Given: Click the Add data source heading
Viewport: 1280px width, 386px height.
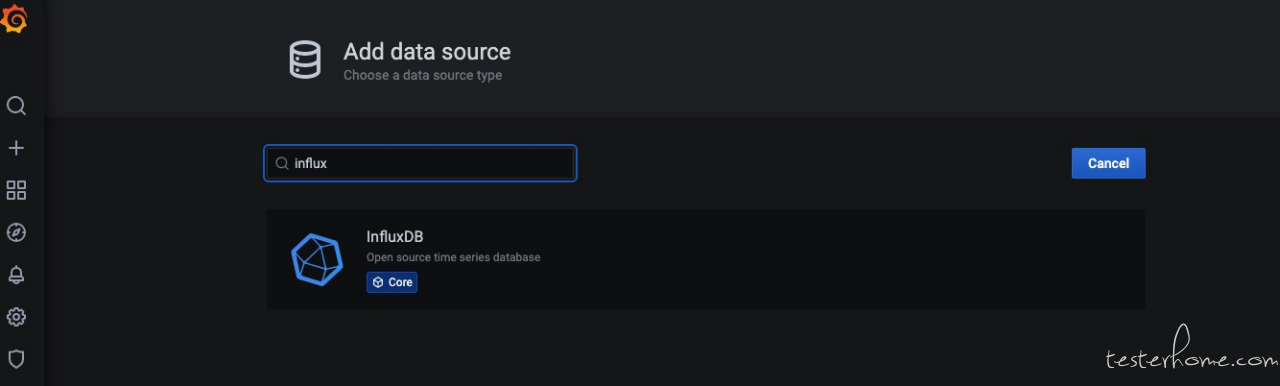Looking at the screenshot, I should [427, 52].
